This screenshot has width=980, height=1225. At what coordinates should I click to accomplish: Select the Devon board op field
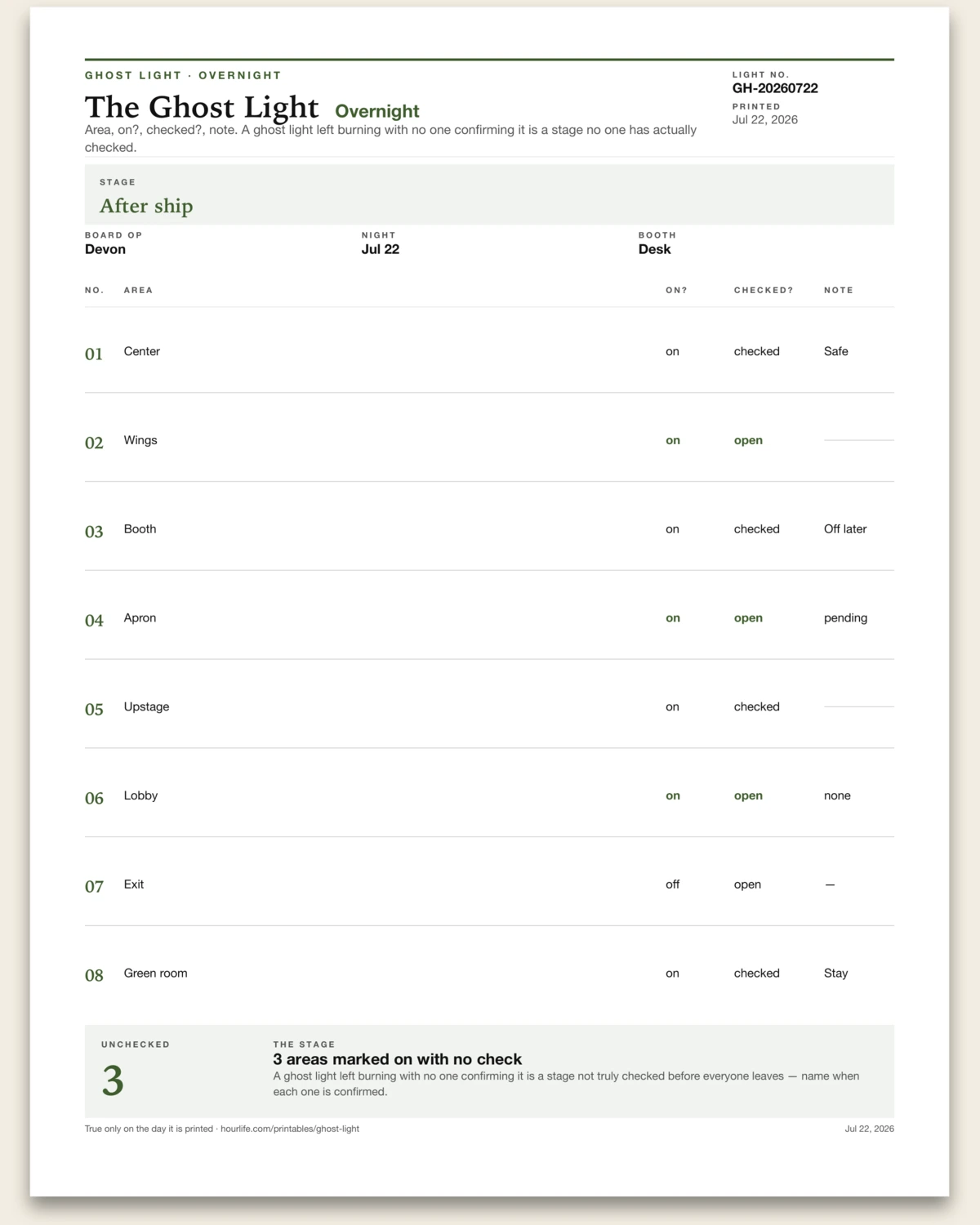(x=105, y=249)
